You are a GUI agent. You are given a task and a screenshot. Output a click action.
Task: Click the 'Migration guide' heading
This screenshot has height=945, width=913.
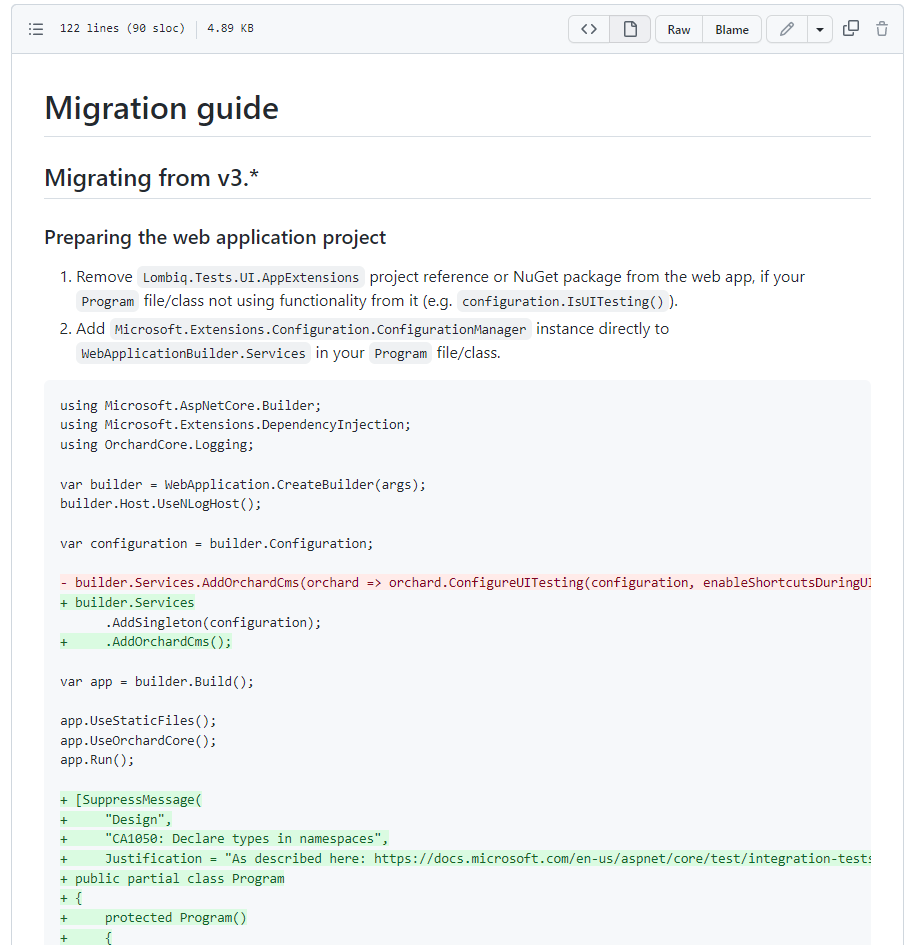pos(162,108)
